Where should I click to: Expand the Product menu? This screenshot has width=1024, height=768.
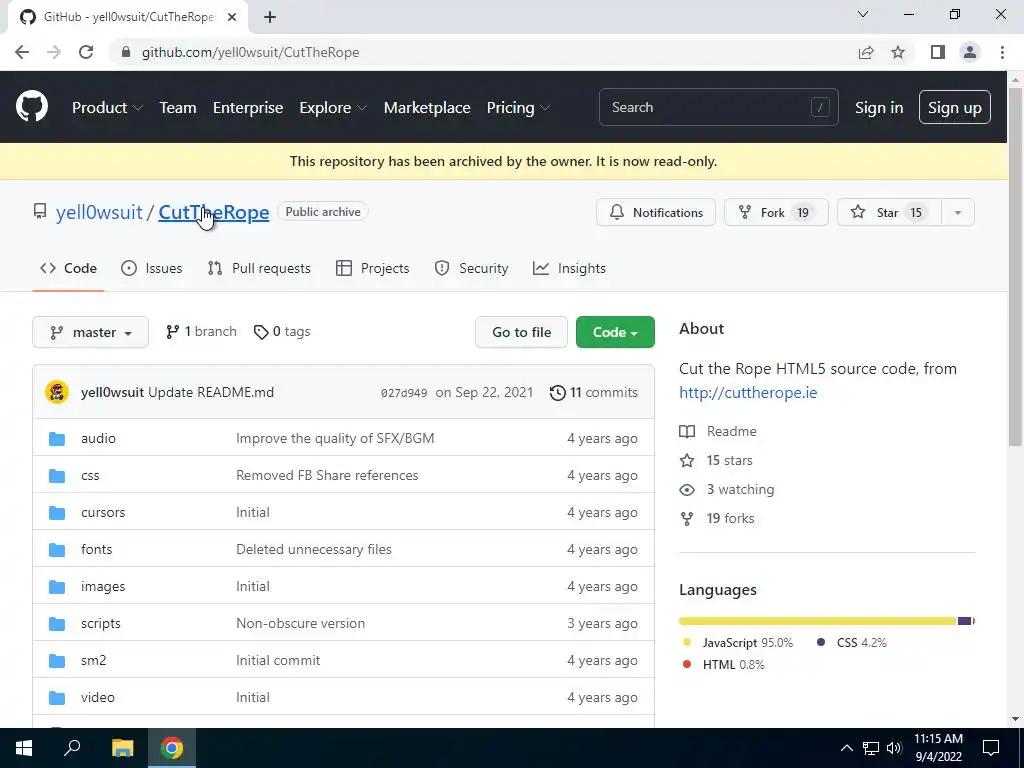click(x=107, y=108)
